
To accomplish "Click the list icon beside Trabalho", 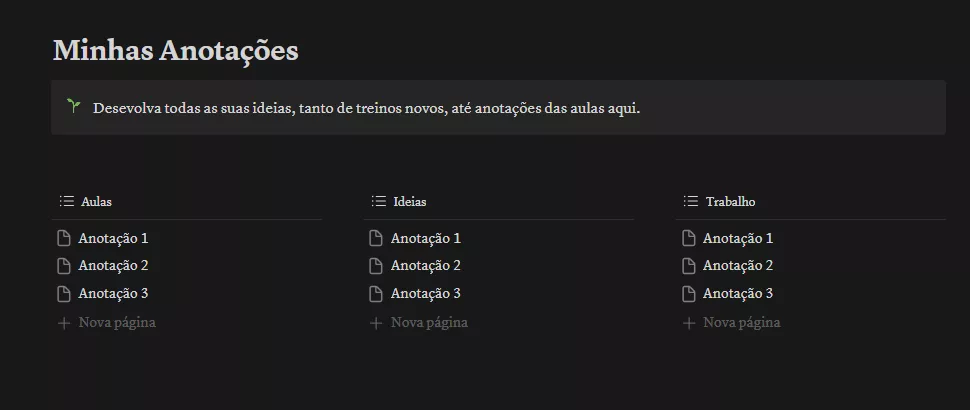I will [x=691, y=201].
